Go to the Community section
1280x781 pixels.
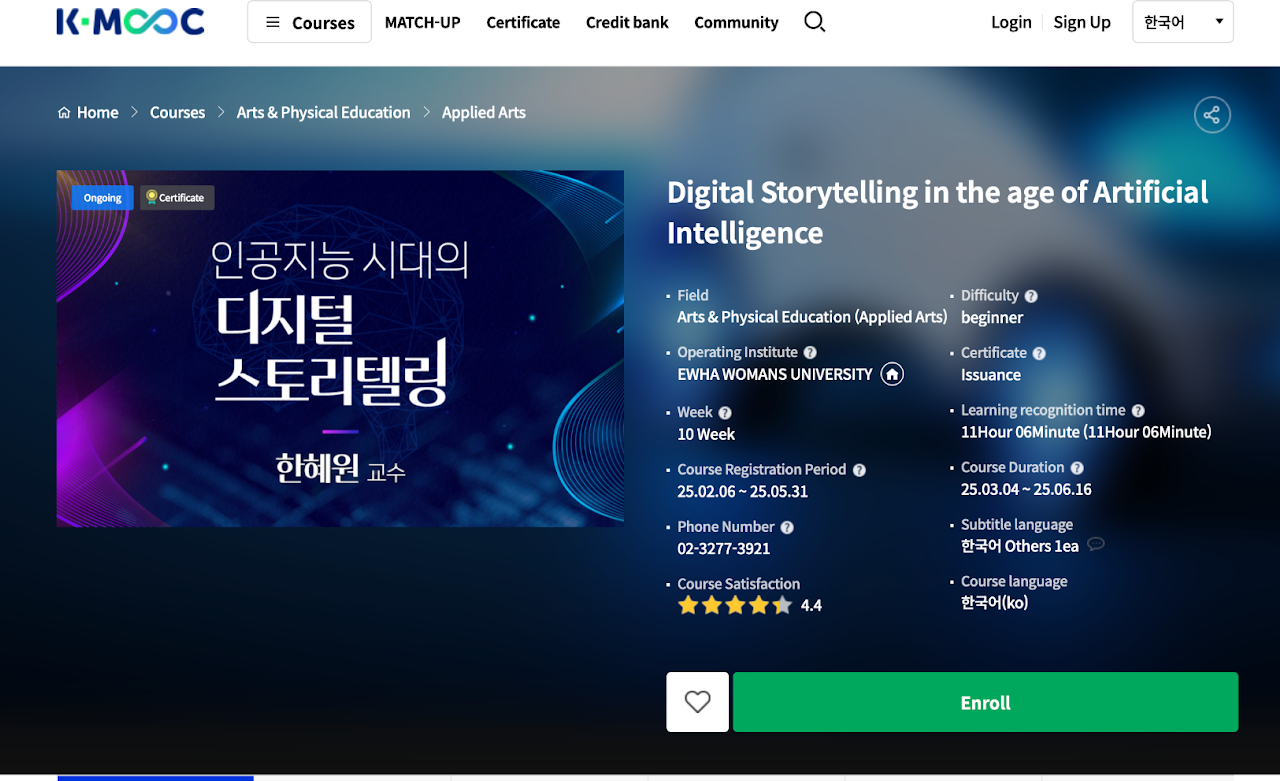[736, 22]
